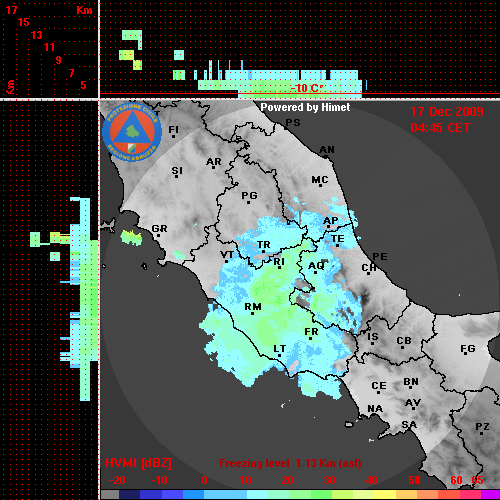Click the TR city label
The image size is (500, 500).
pyautogui.click(x=263, y=245)
